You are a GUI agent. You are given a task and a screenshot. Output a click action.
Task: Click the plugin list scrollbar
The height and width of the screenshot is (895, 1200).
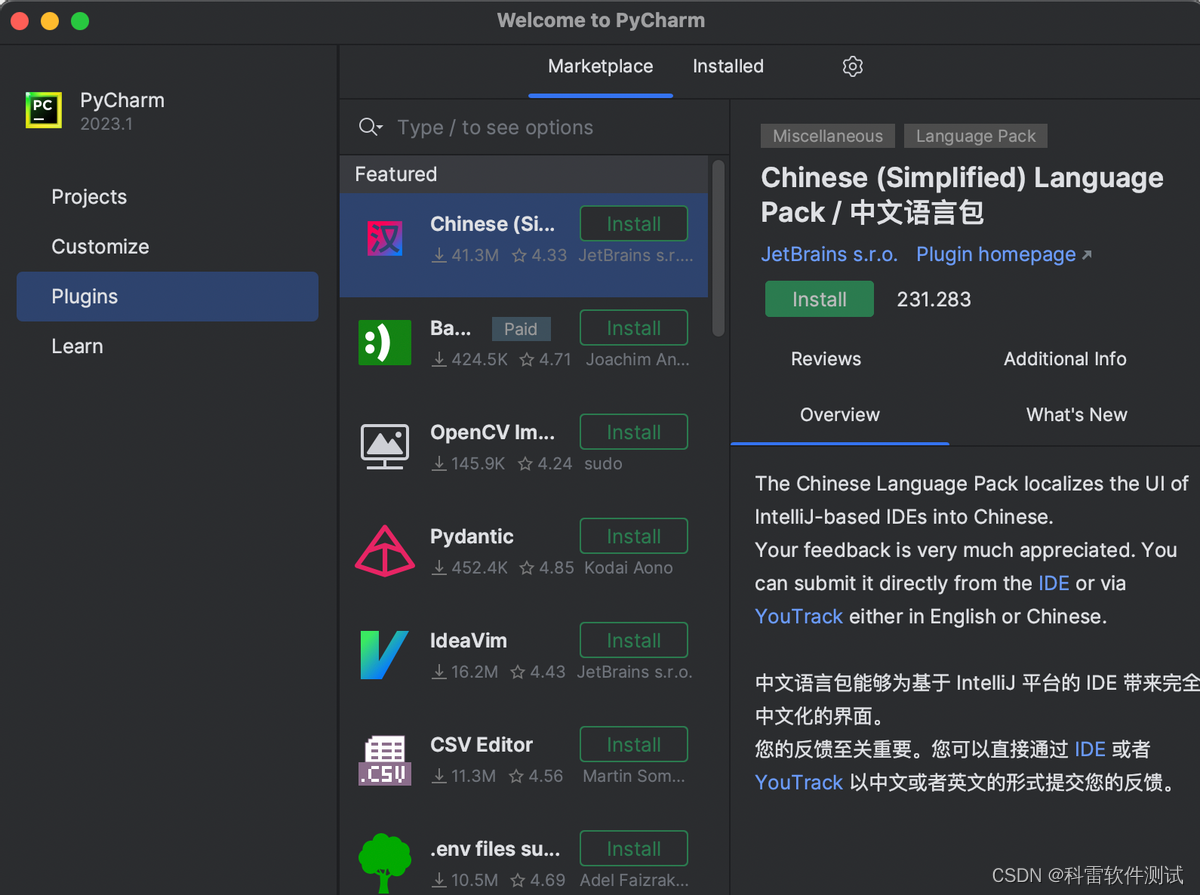coord(718,248)
